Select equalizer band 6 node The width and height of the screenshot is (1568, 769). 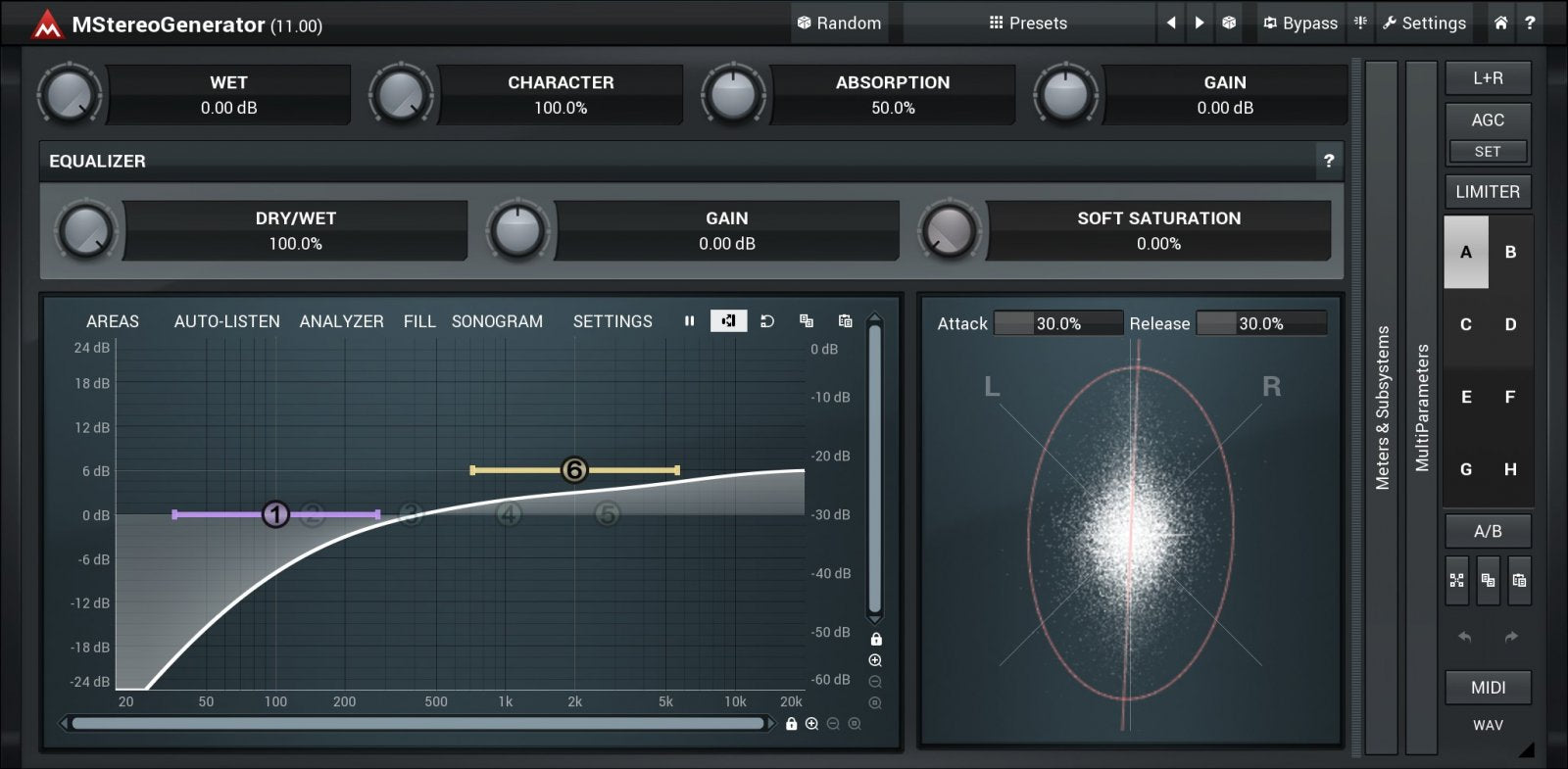point(574,470)
